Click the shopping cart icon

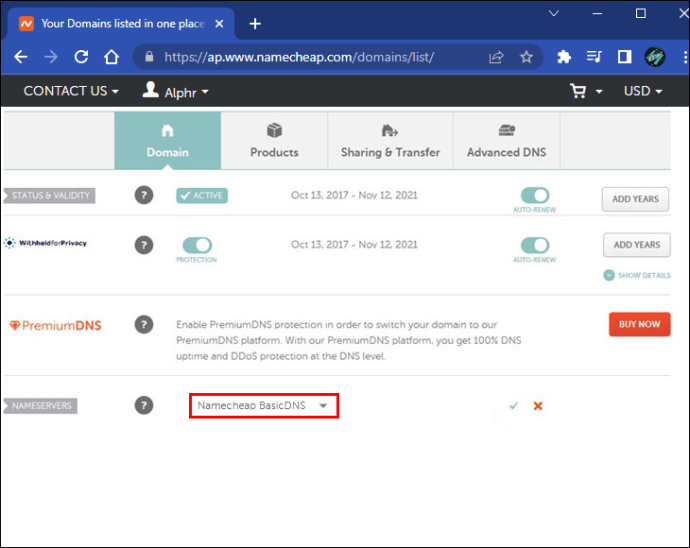[x=578, y=91]
